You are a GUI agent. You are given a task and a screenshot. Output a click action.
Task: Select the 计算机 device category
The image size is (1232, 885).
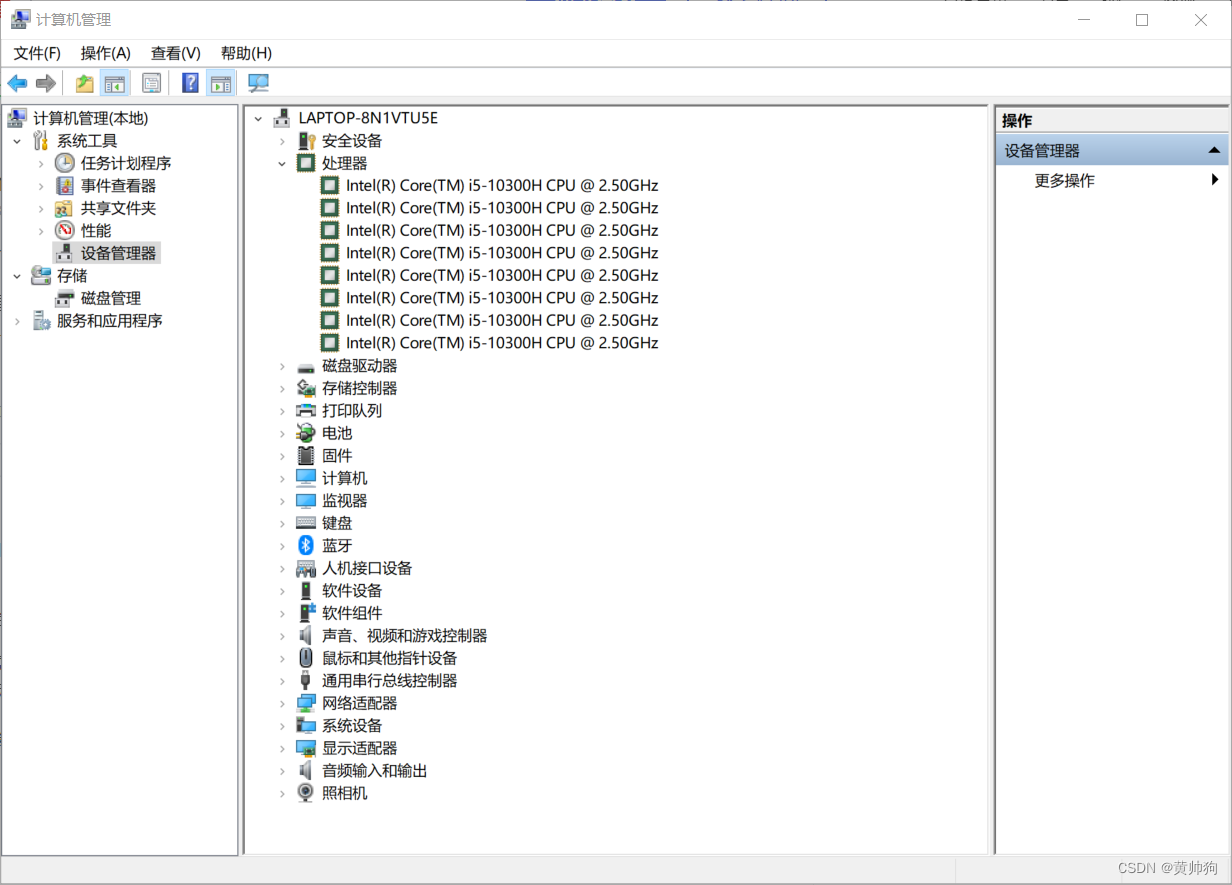pyautogui.click(x=344, y=478)
